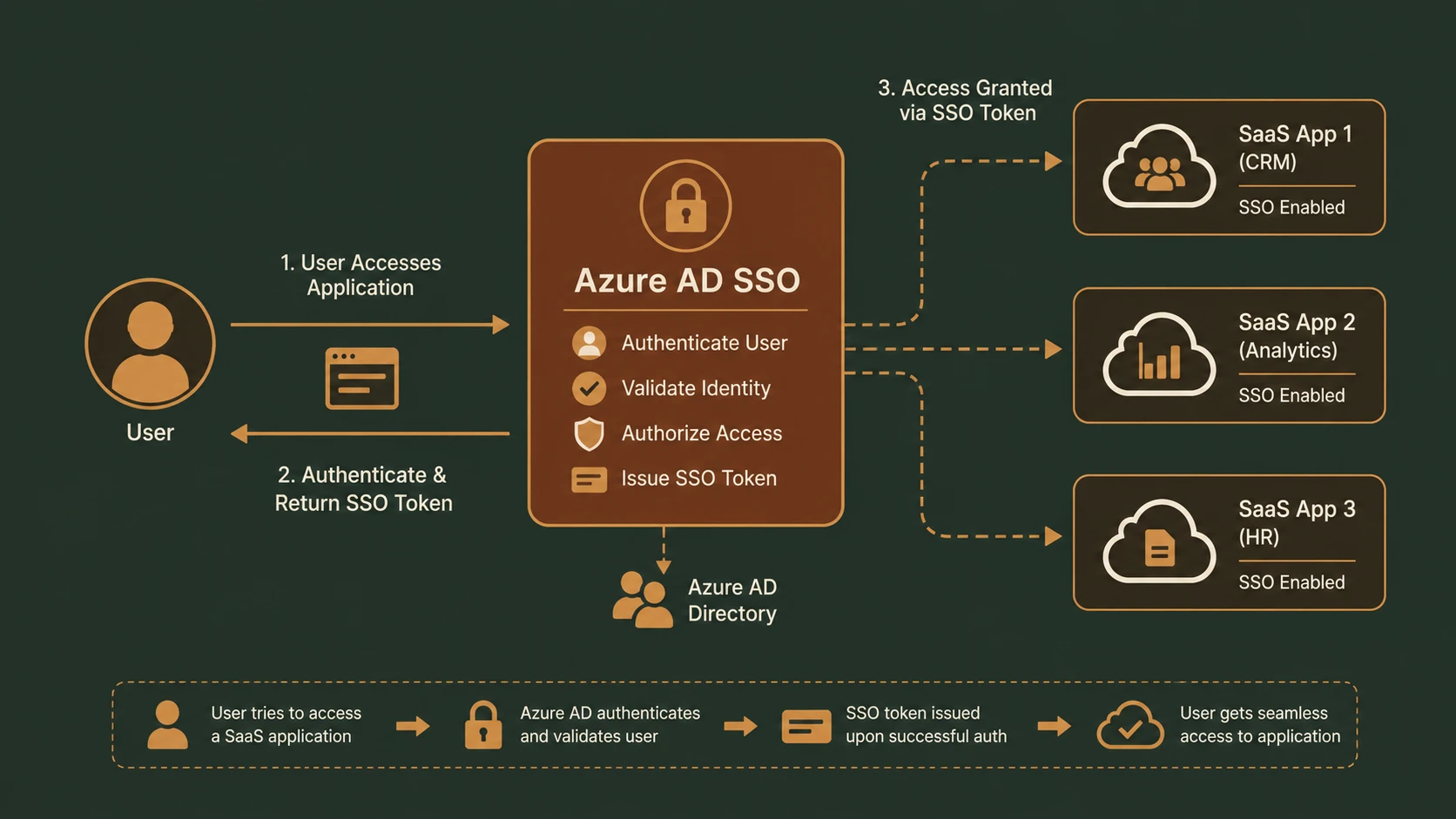1456x819 pixels.
Task: Click the Authenticate User text
Action: coord(704,343)
